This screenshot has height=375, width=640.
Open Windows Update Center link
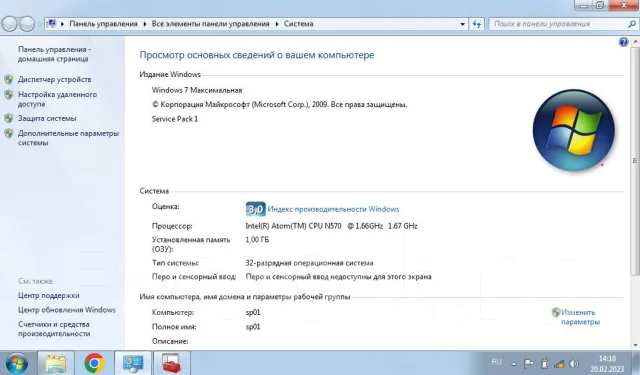tap(67, 310)
